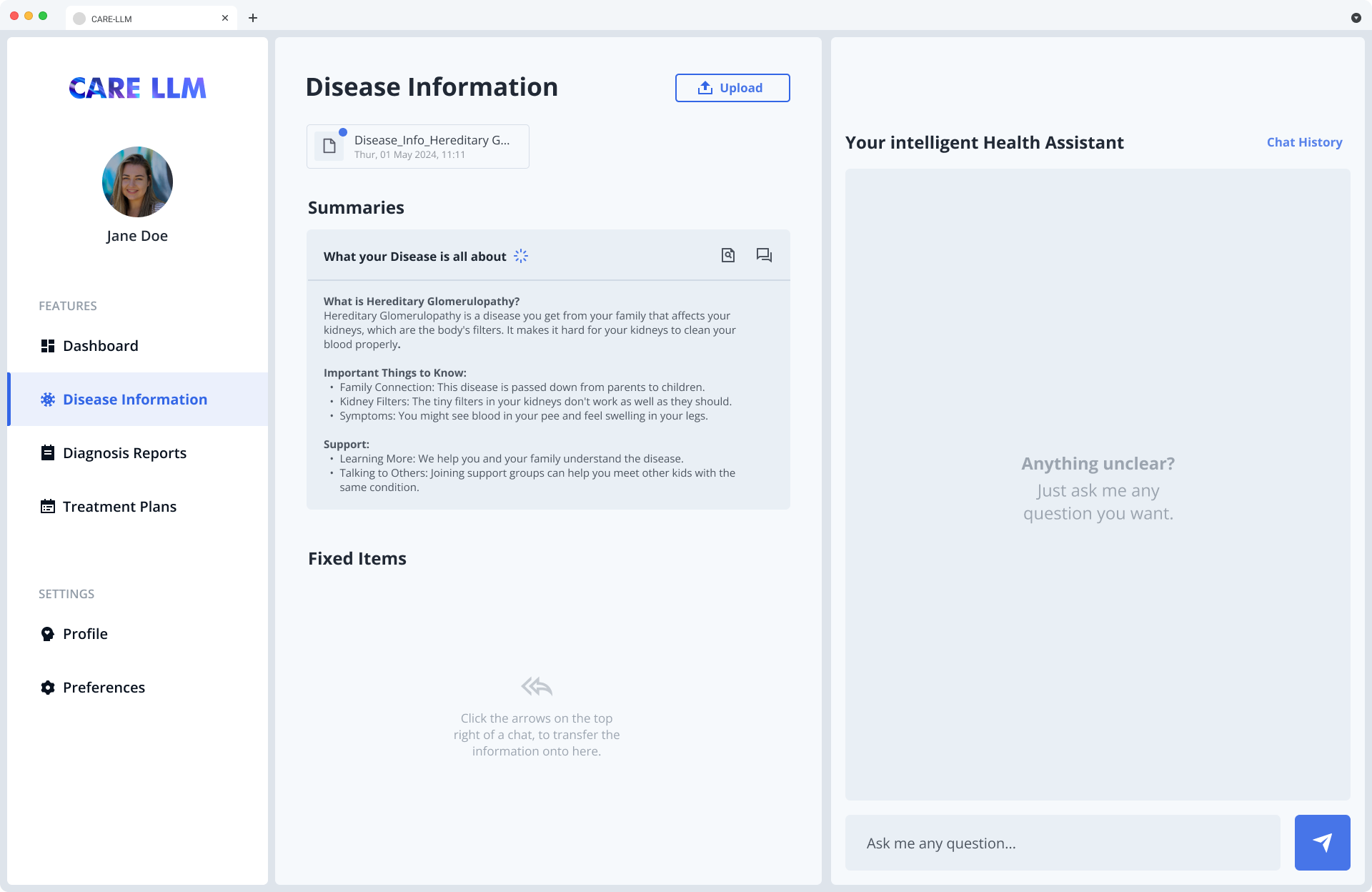Open the Chat History link
Image resolution: width=1372 pixels, height=892 pixels.
coord(1304,142)
